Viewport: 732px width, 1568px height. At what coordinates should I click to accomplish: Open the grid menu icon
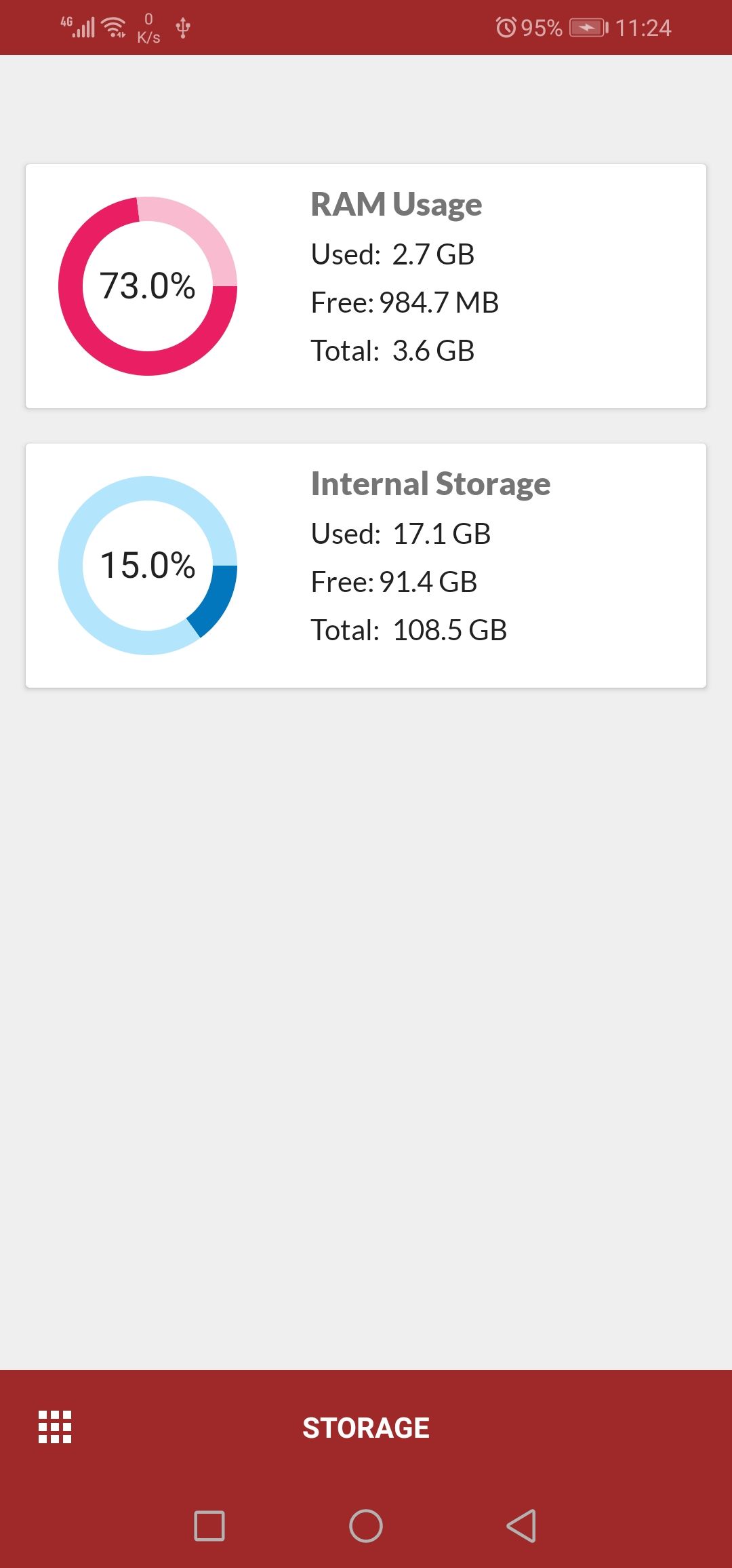[x=55, y=1427]
